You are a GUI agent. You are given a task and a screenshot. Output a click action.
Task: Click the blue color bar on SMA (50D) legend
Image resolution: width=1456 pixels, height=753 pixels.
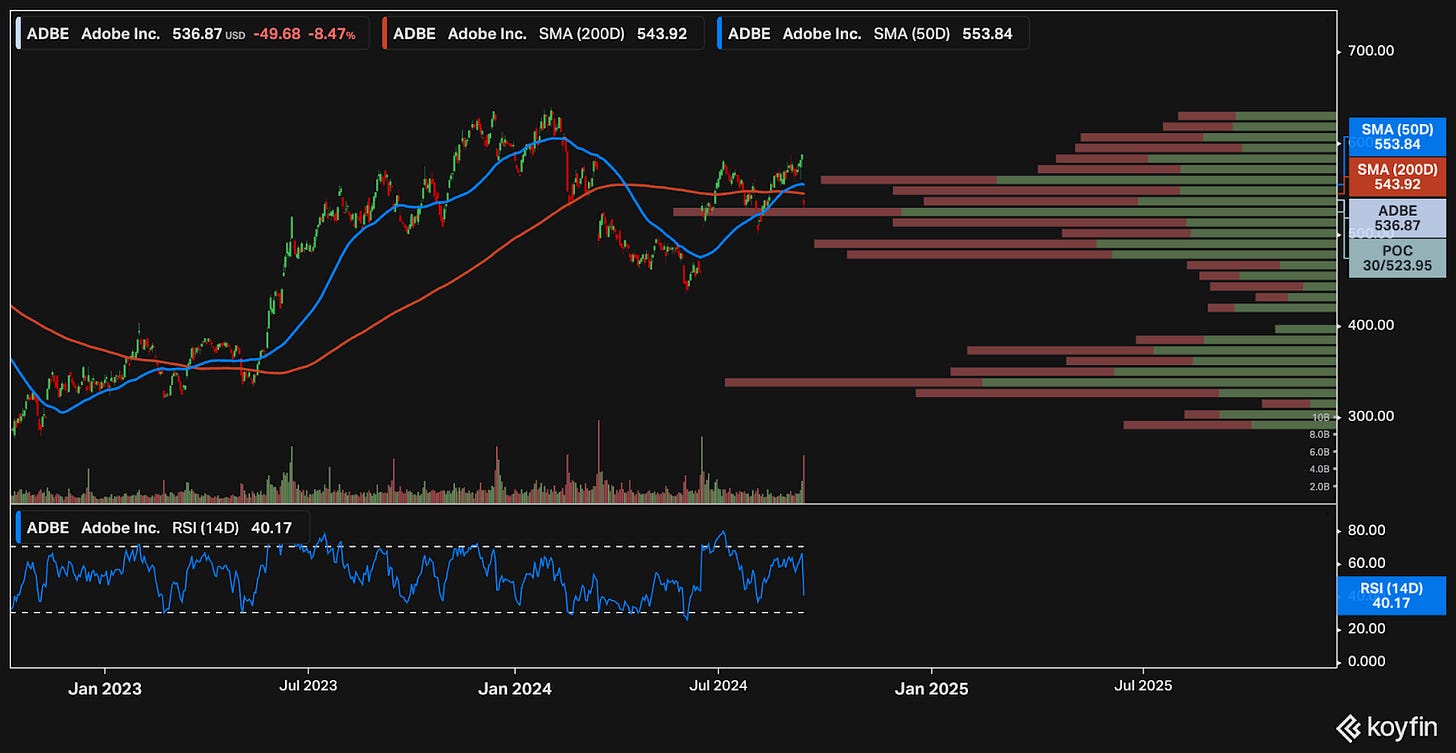tap(720, 33)
